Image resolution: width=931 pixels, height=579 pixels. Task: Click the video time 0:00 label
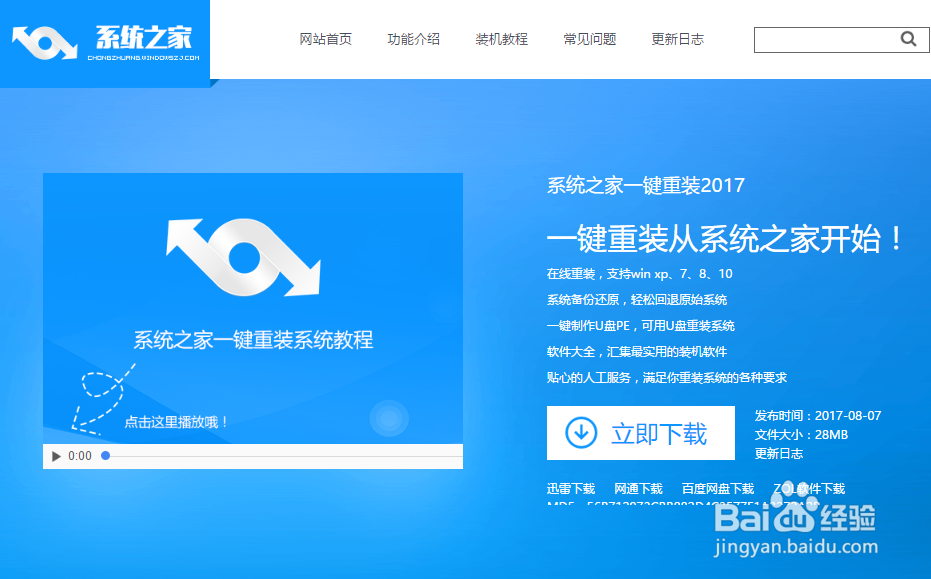[x=80, y=456]
